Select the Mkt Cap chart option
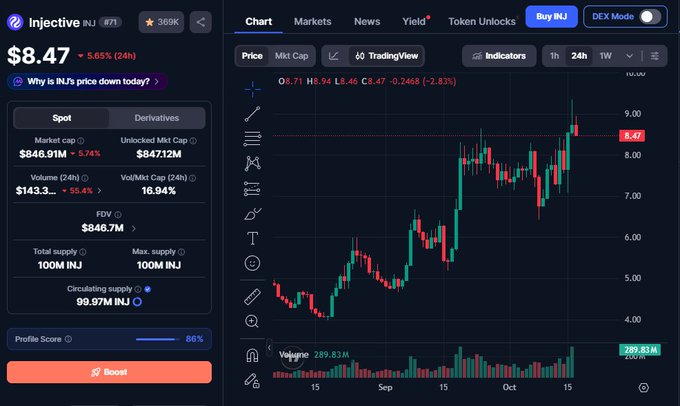This screenshot has height=406, width=680. (x=291, y=56)
